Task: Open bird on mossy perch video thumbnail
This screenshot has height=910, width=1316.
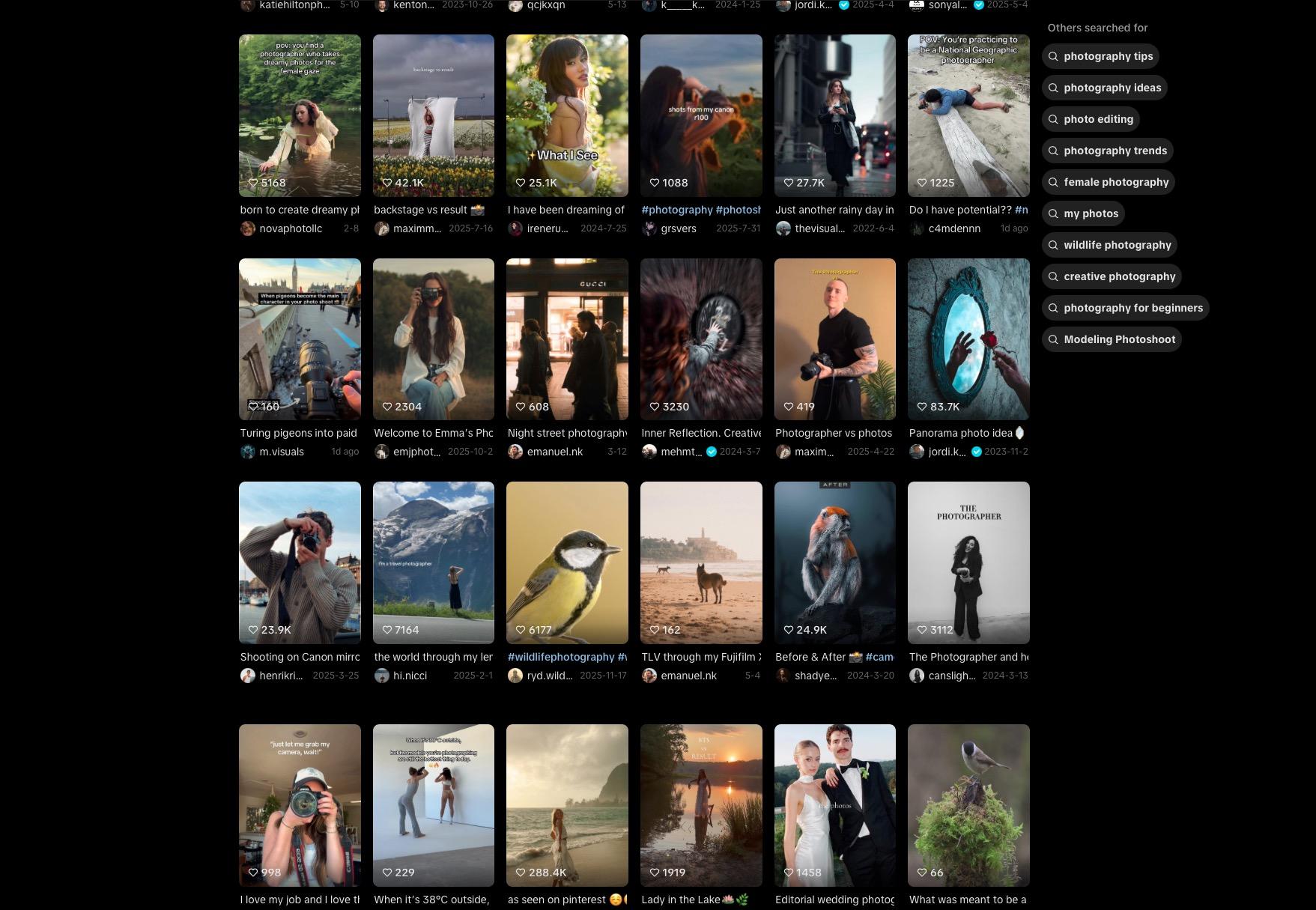Action: point(968,805)
